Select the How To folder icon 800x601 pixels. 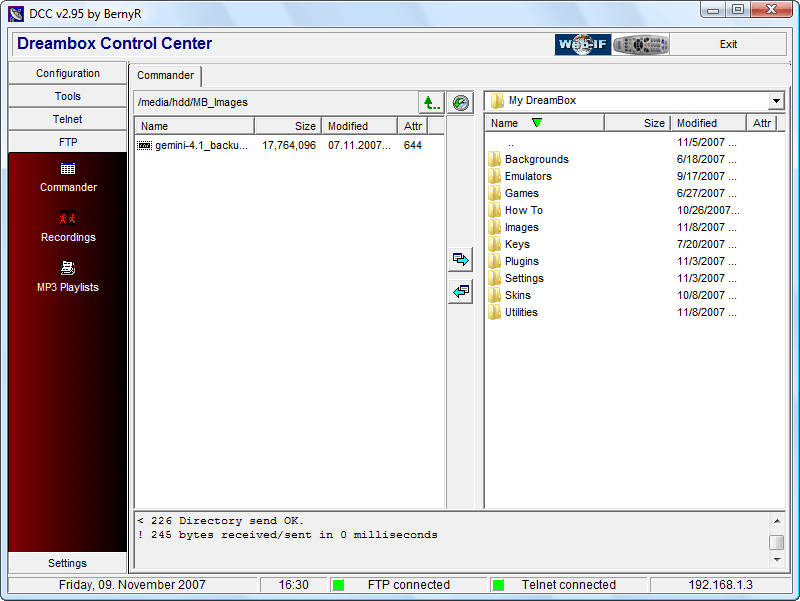tap(494, 210)
